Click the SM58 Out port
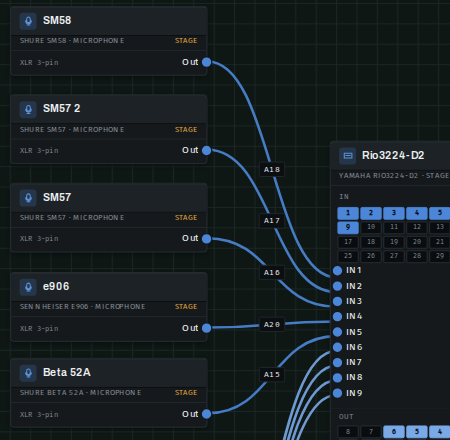This screenshot has width=450, height=440. pyautogui.click(x=207, y=62)
